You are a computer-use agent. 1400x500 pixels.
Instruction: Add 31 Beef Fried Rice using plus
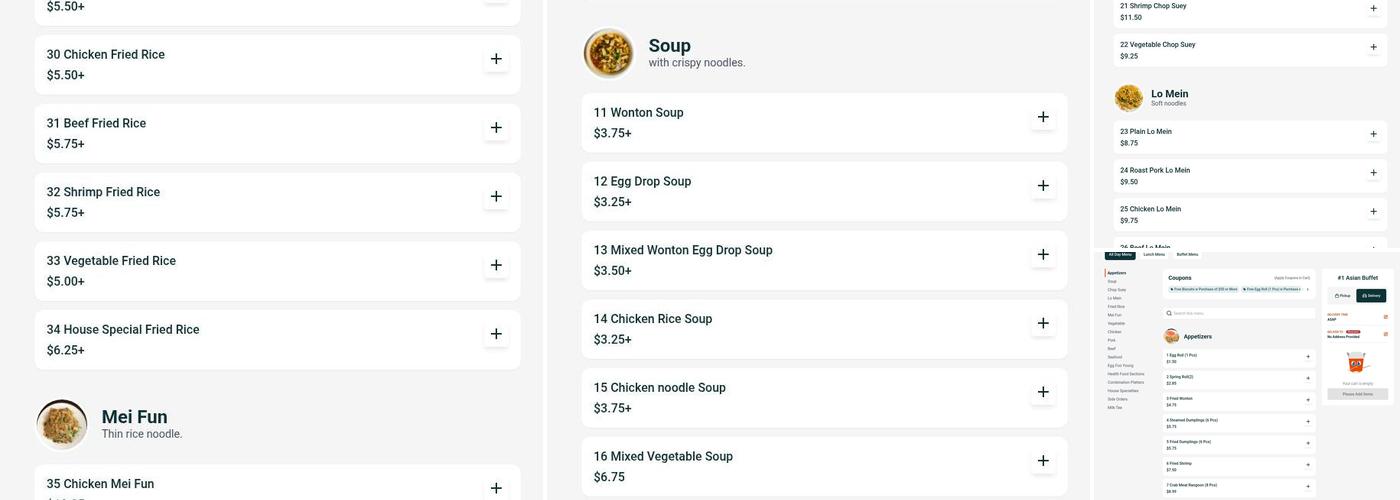click(495, 128)
